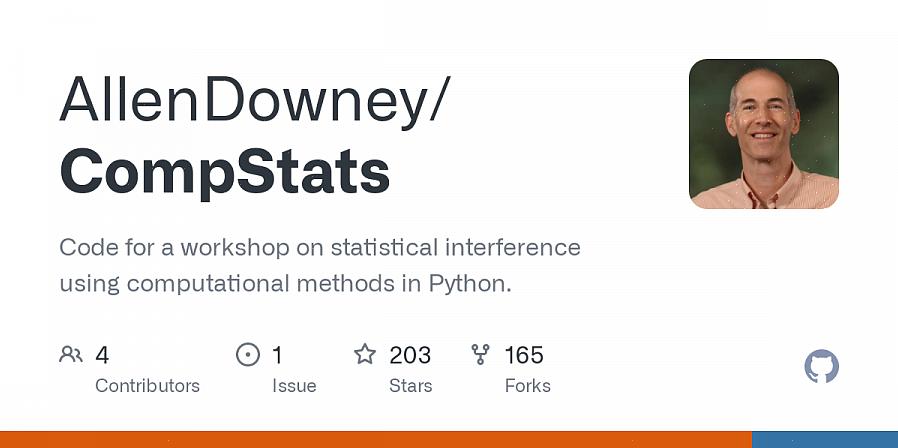Open the Issue label
The height and width of the screenshot is (448, 898).
coord(294,385)
